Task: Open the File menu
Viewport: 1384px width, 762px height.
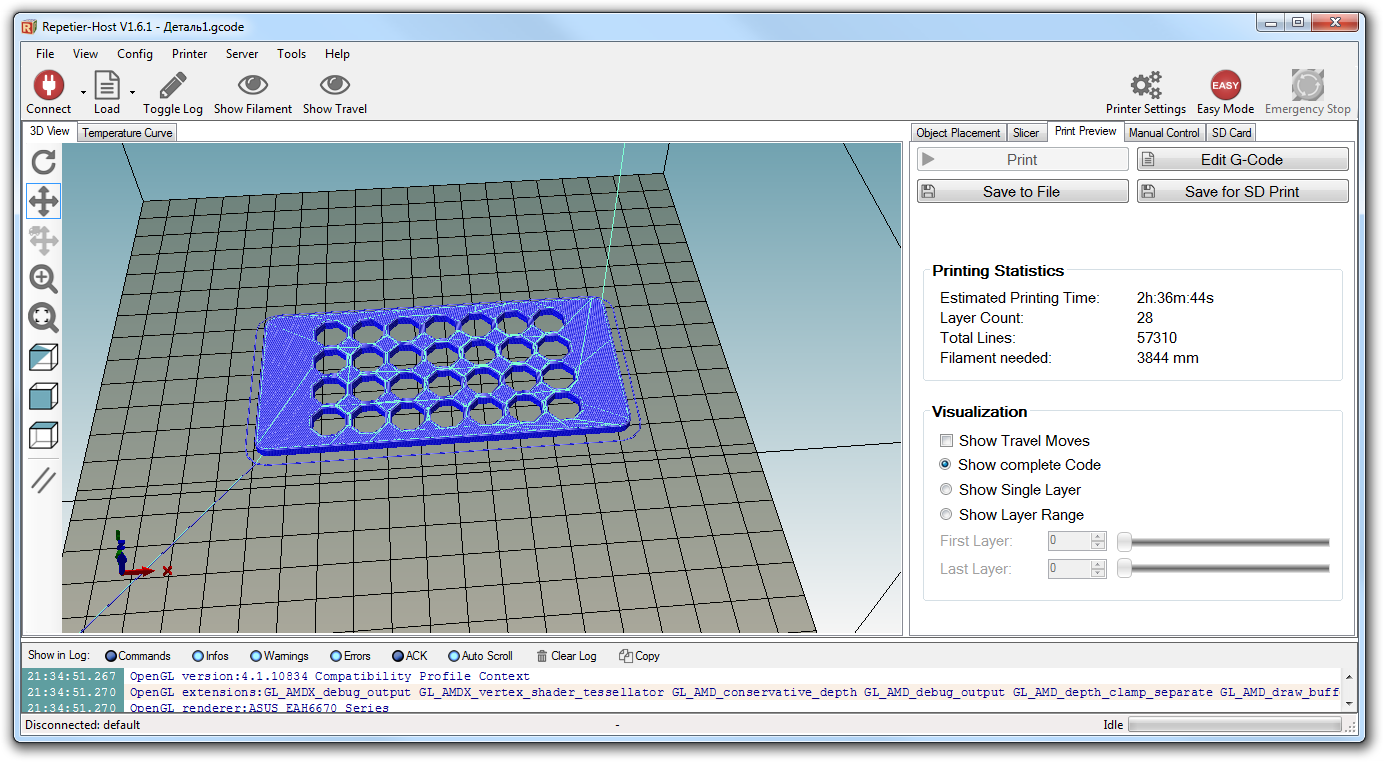Action: (x=45, y=54)
